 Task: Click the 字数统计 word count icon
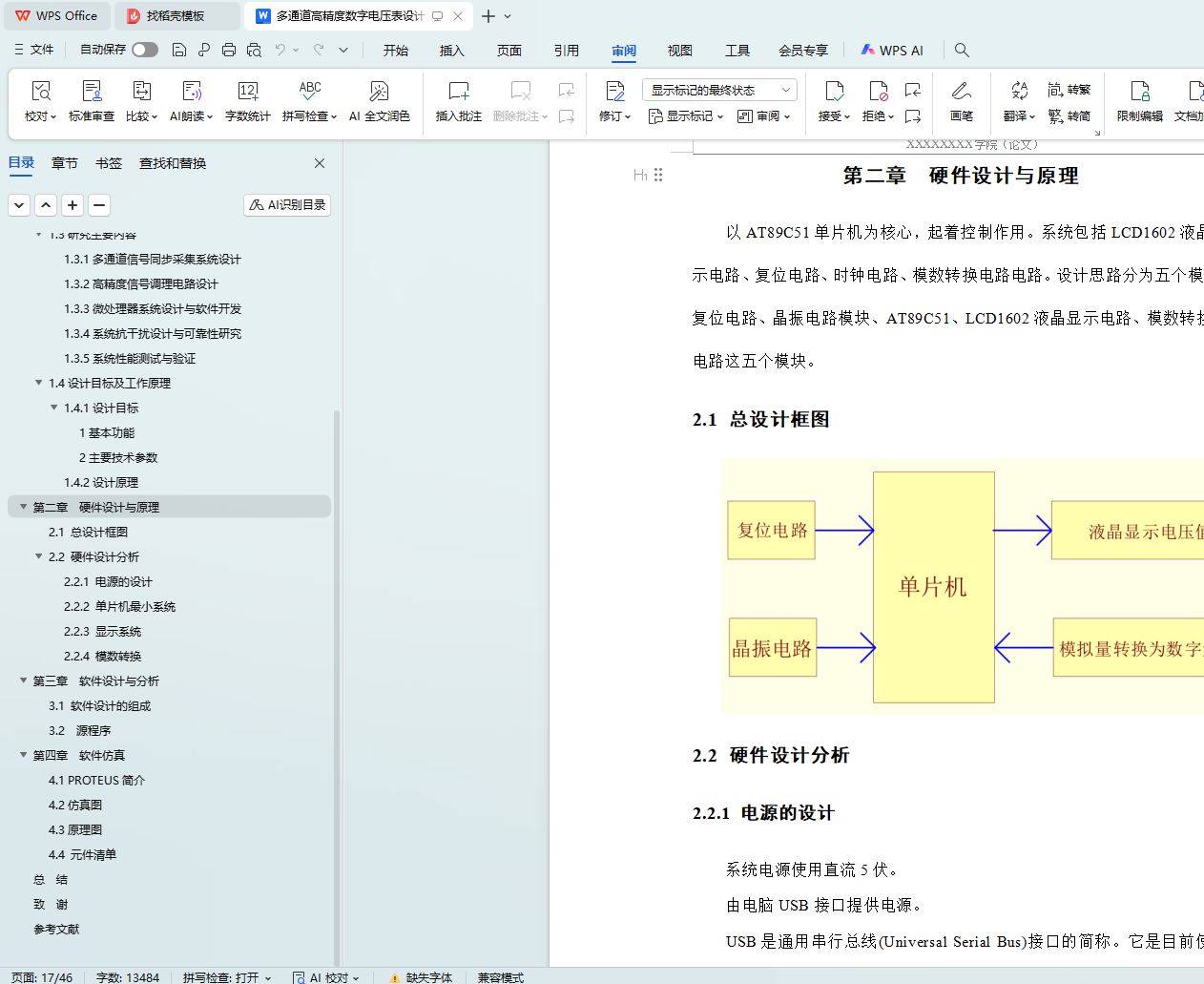point(247,92)
